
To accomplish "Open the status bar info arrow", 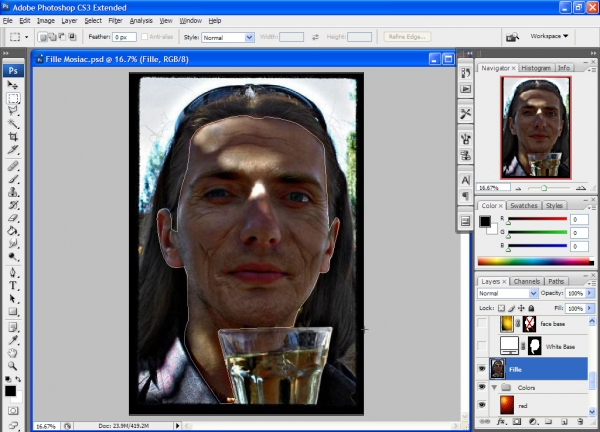I will click(x=177, y=425).
